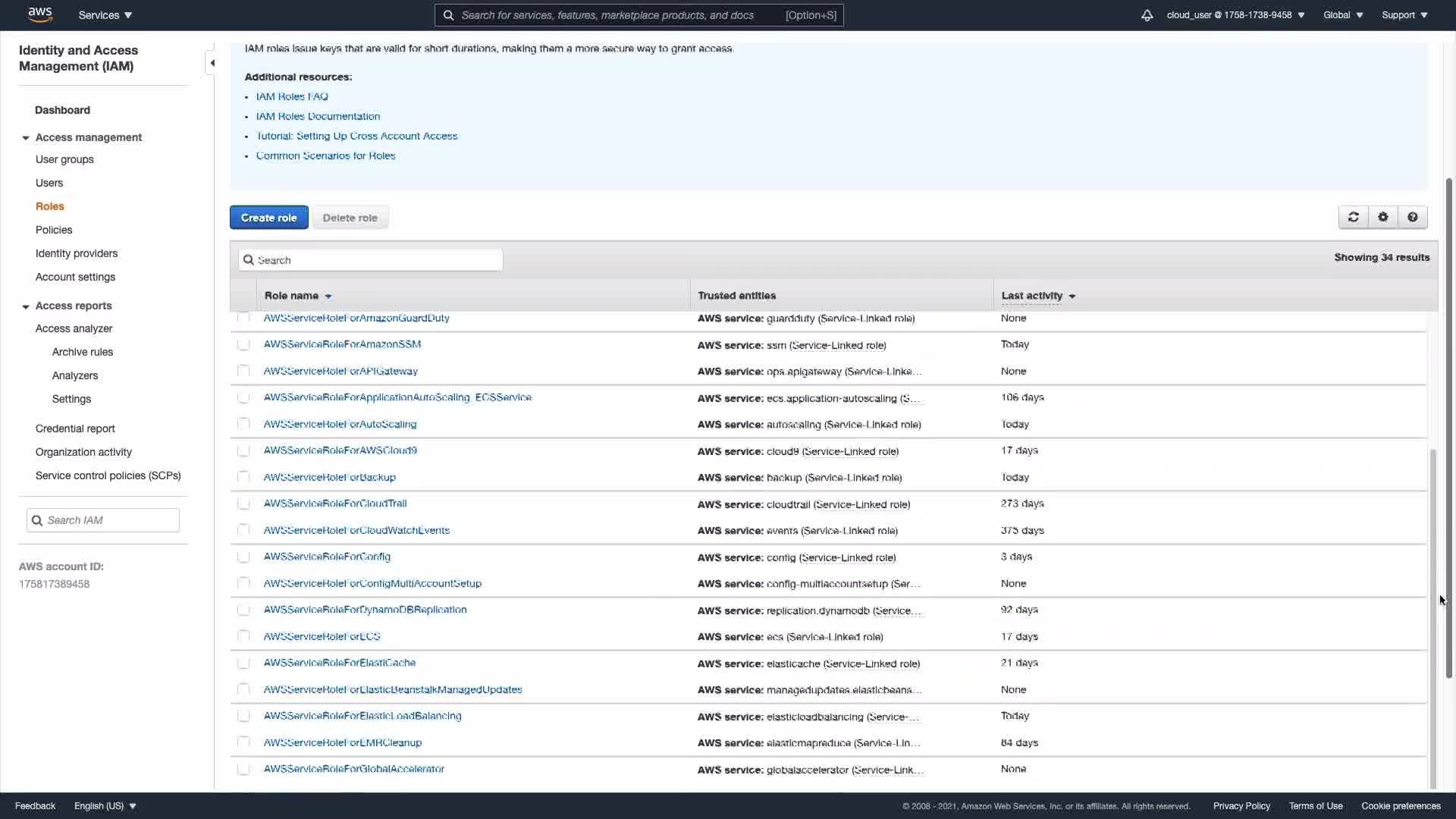Tick the AWSServiceRoleForECS checkbox
The width and height of the screenshot is (1456, 819).
point(243,636)
